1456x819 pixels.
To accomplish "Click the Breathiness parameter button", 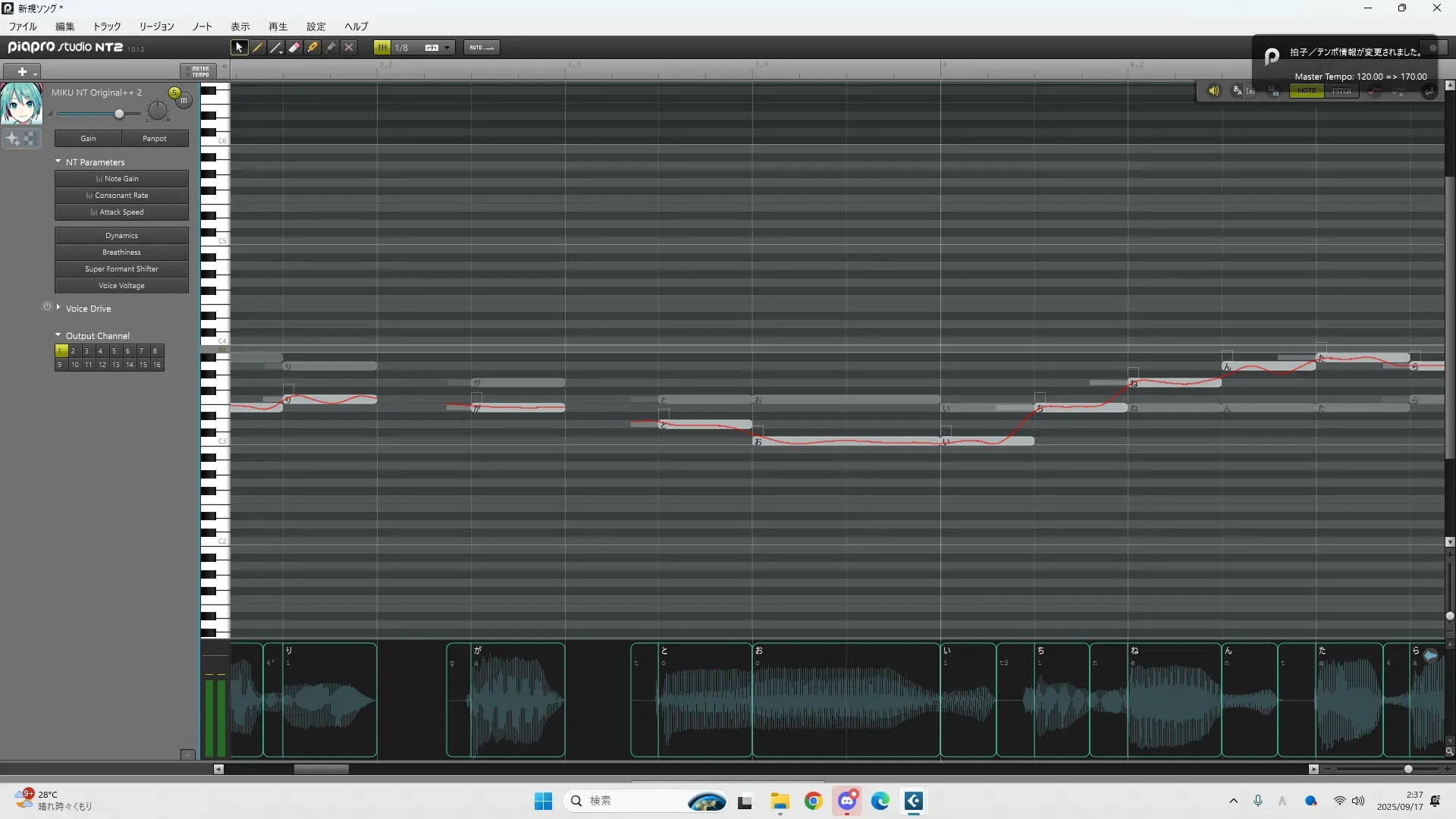I will 121,253.
